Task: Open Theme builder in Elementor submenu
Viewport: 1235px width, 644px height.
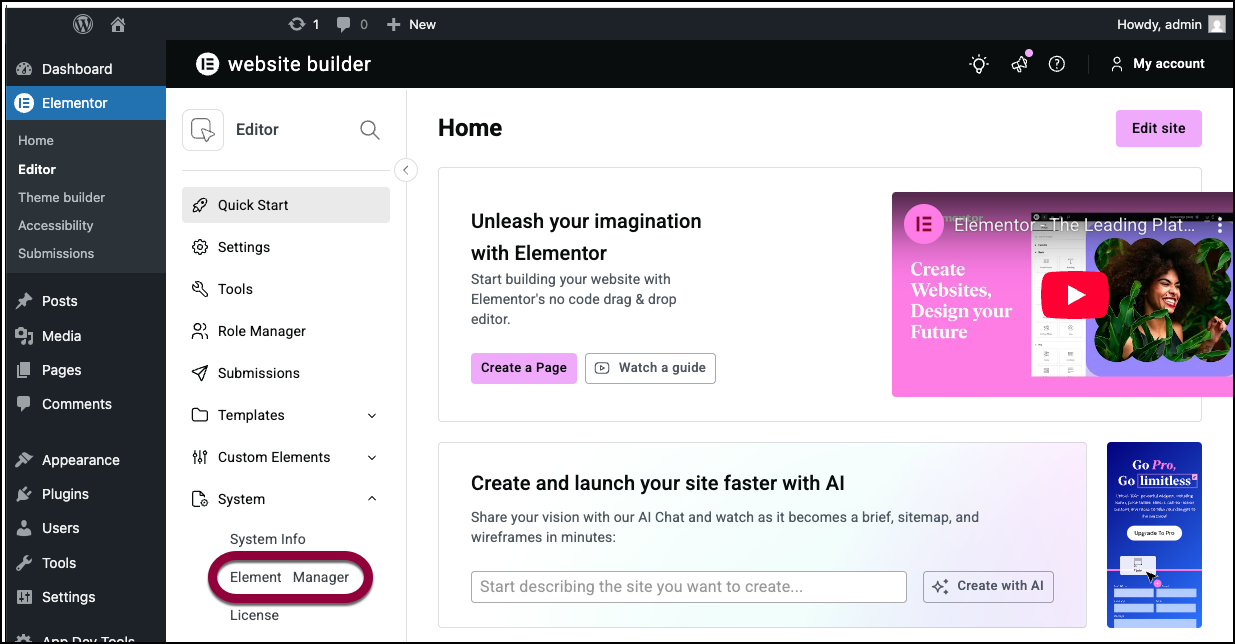Action: (61, 197)
